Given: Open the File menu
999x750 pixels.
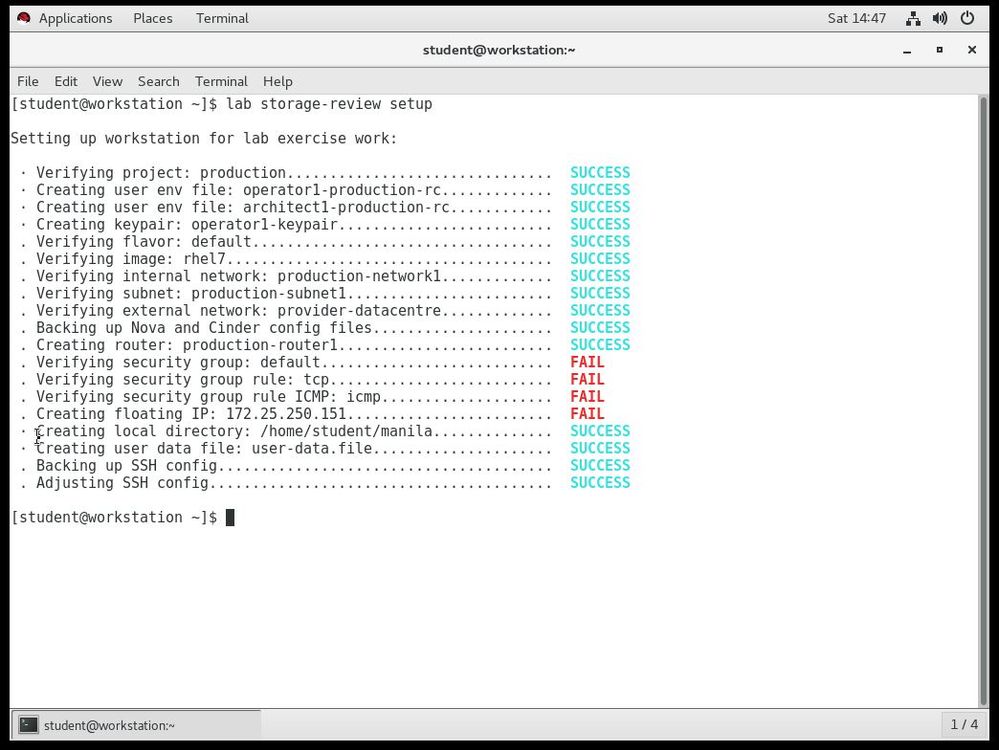Looking at the screenshot, I should 28,81.
